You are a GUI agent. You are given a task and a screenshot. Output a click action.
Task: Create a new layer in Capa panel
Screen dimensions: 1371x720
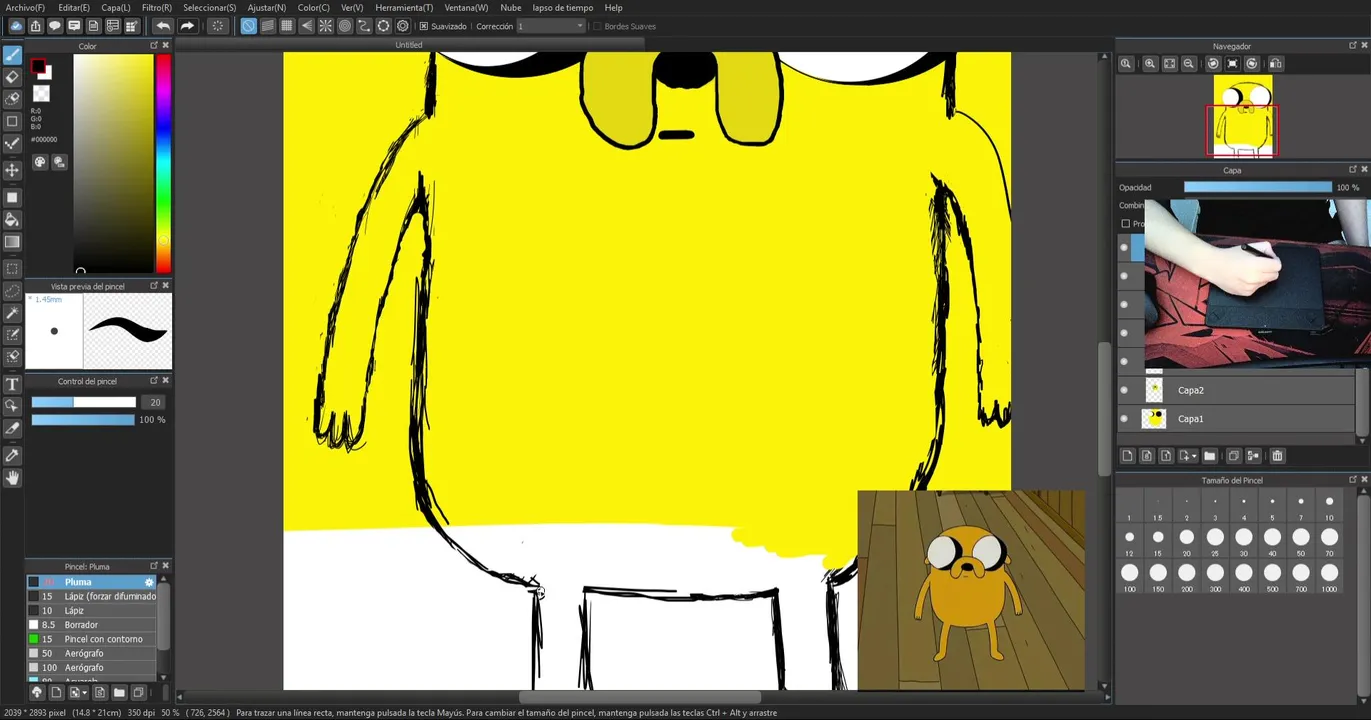coord(1127,456)
